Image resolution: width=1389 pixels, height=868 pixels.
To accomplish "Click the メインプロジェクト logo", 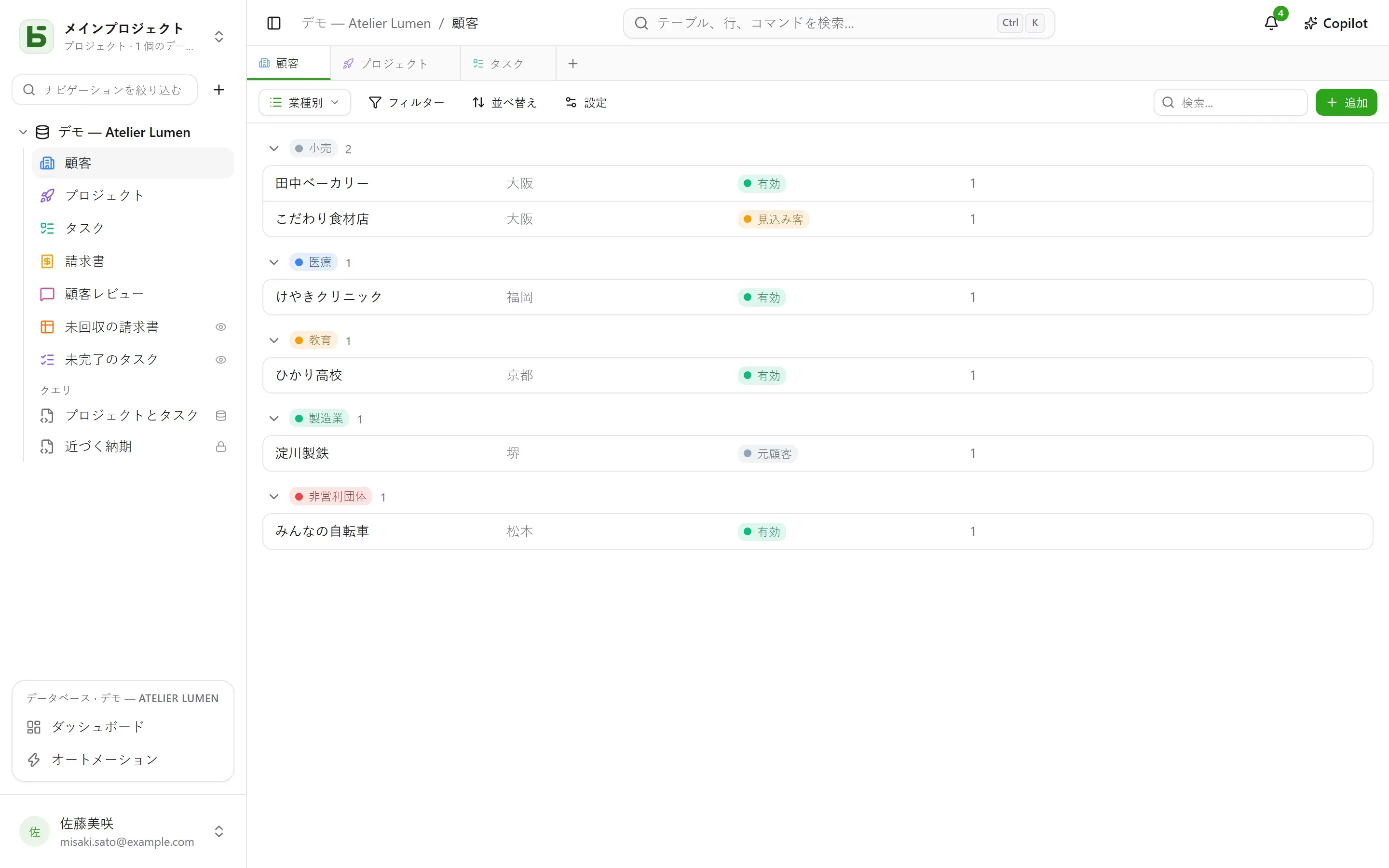I will [36, 36].
